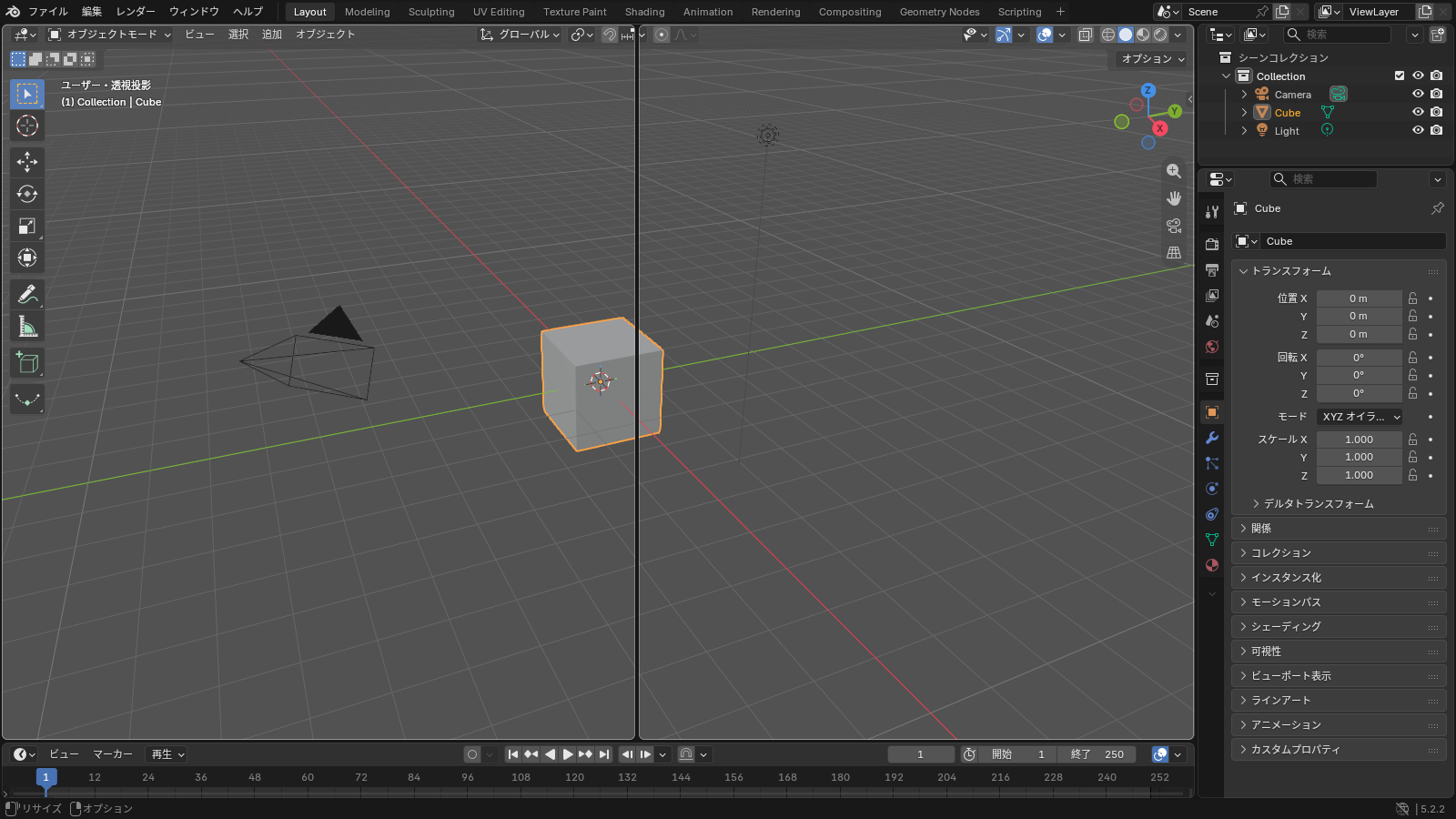The width and height of the screenshot is (1456, 819).
Task: Jump to the first frame
Action: pos(513,754)
